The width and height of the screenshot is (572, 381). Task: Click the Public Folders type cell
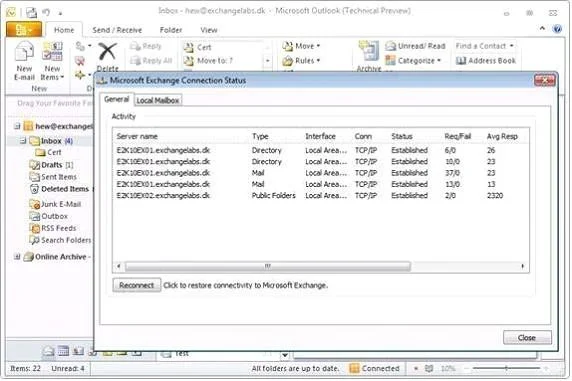[x=274, y=196]
